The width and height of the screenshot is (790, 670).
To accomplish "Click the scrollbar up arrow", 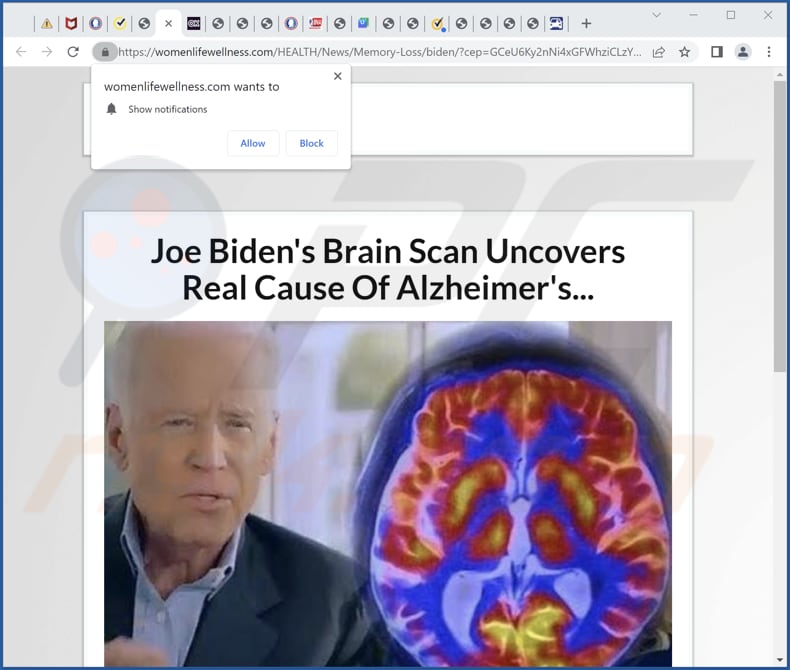I will click(x=780, y=75).
